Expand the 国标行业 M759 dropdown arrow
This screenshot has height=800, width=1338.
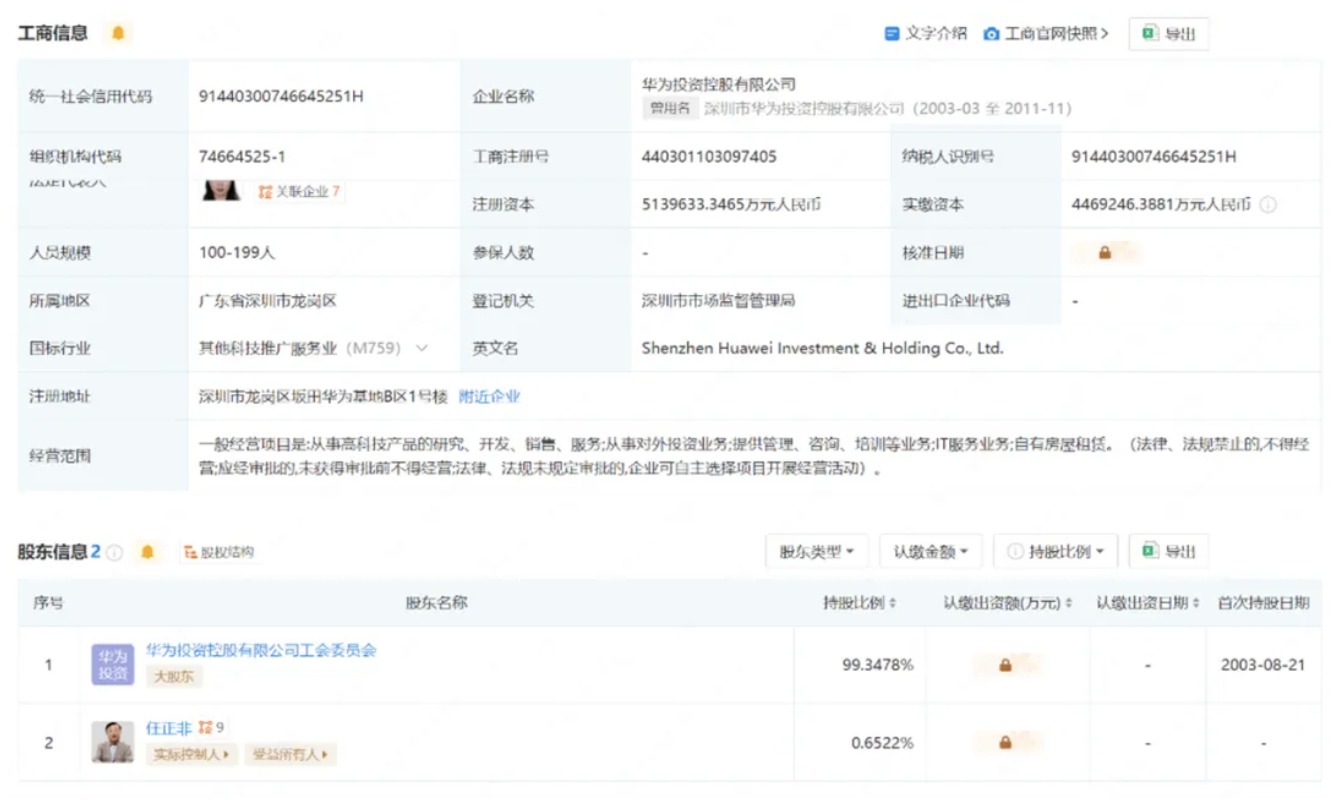pos(421,349)
